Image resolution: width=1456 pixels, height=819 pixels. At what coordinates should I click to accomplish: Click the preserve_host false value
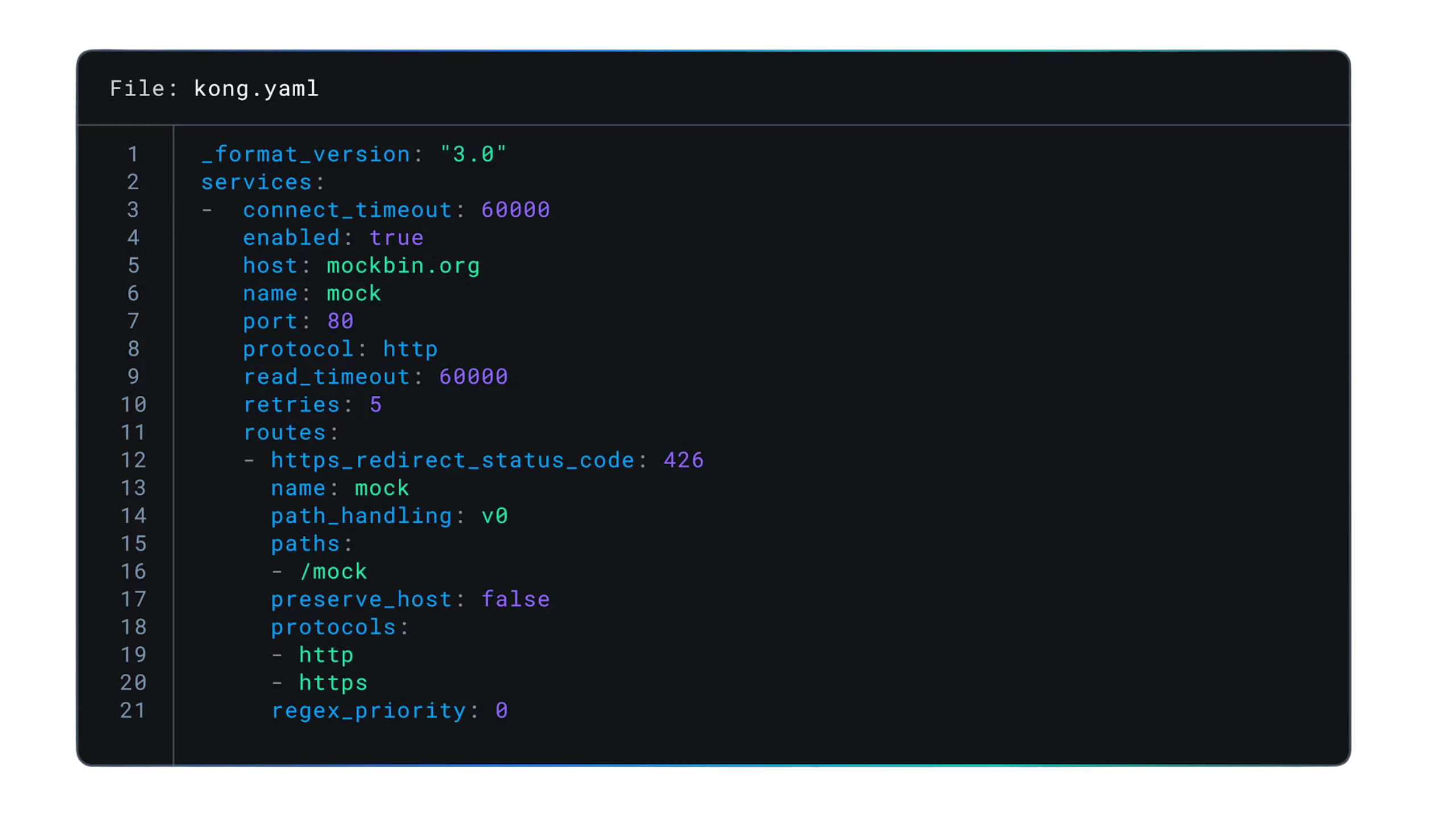[x=515, y=599]
